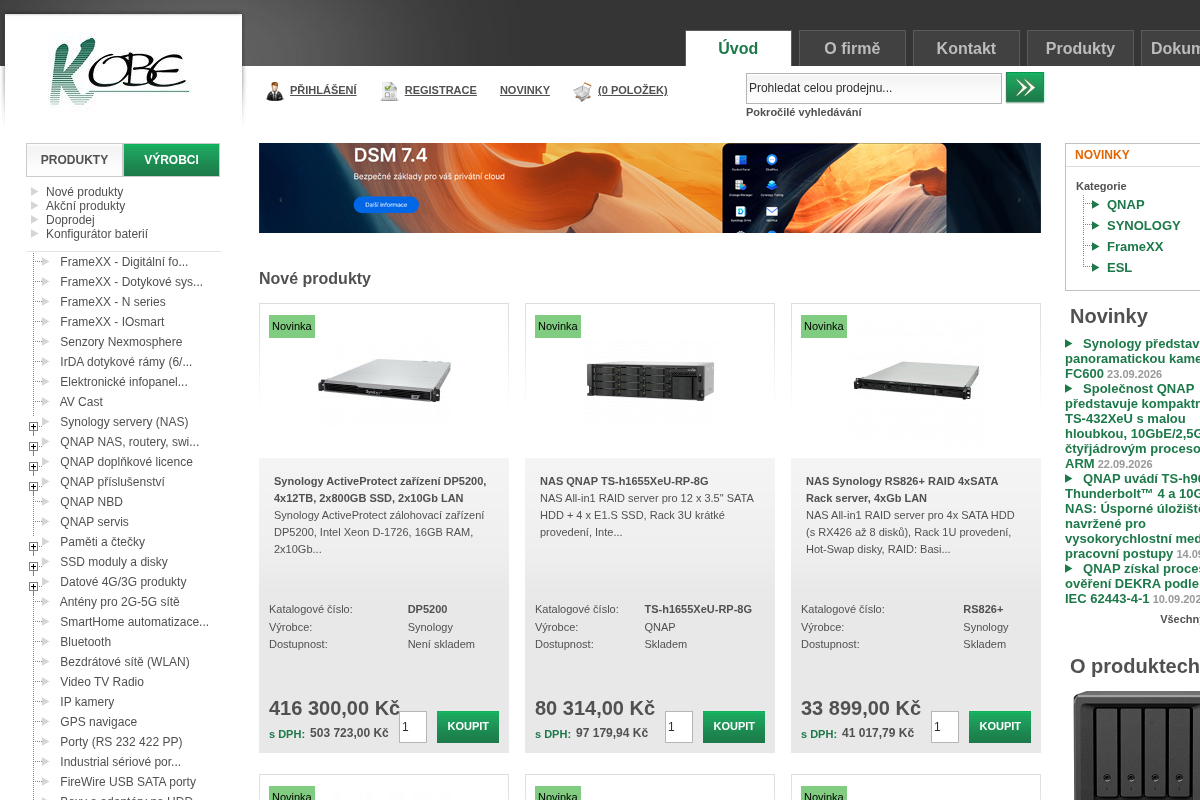Expand the Synology servery (NAS) category
This screenshot has width=1200, height=800.
33,427
